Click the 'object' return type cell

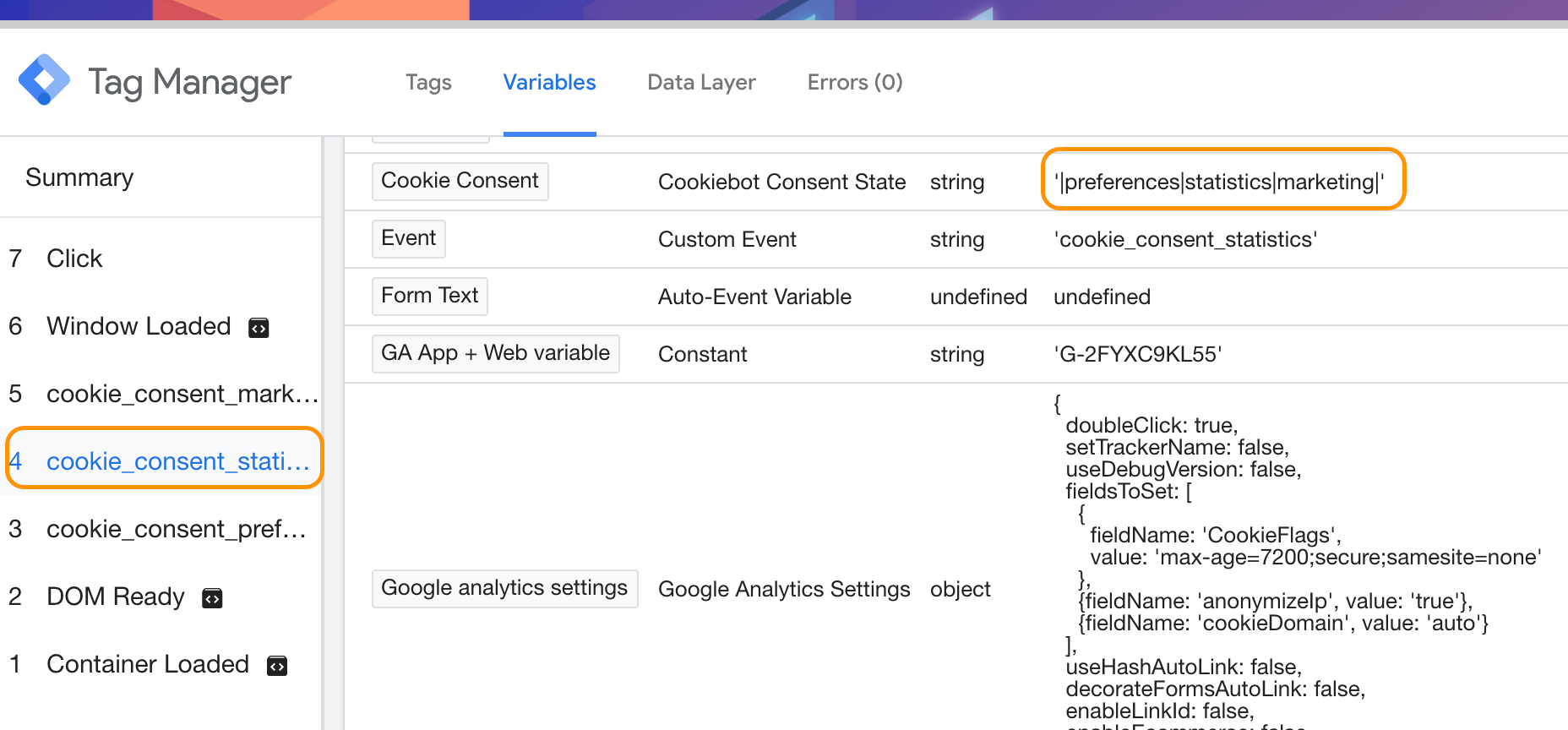961,589
